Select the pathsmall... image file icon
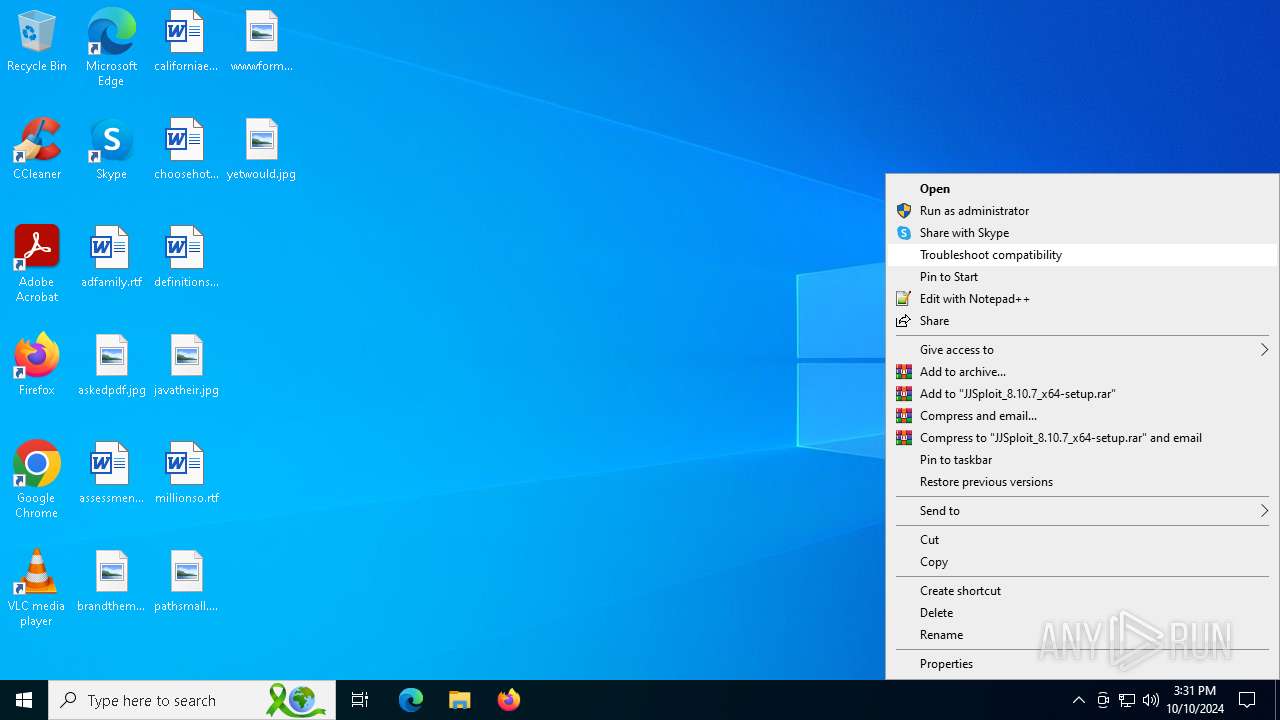This screenshot has height=720, width=1280. (186, 582)
